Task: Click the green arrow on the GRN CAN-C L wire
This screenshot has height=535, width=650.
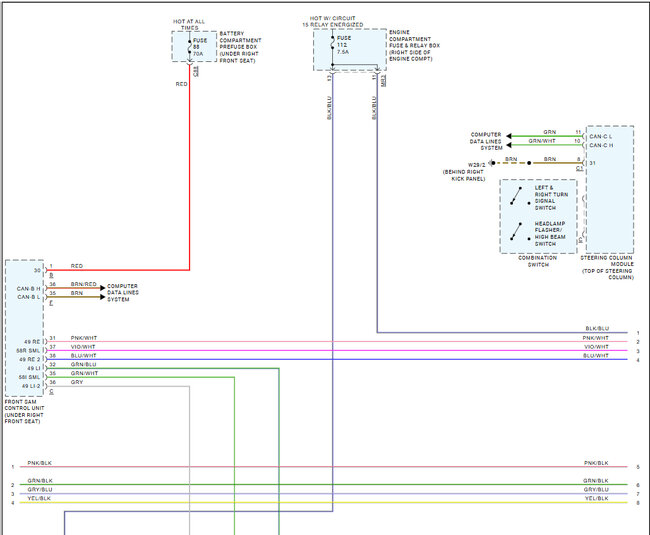Action: 510,135
